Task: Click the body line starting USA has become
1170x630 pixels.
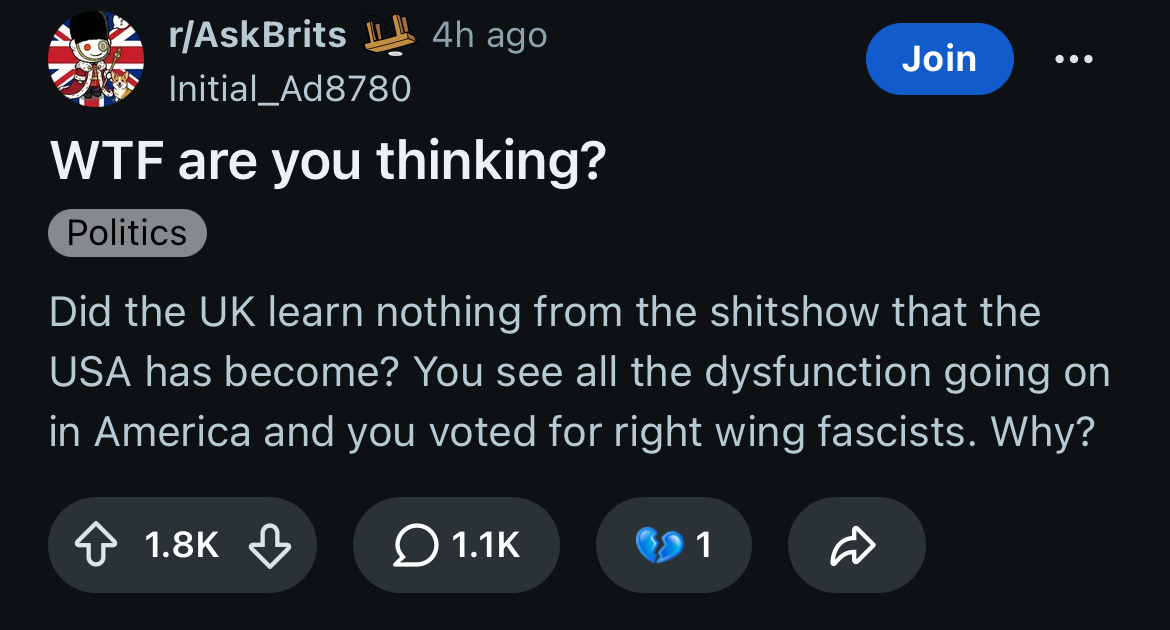Action: tap(580, 372)
